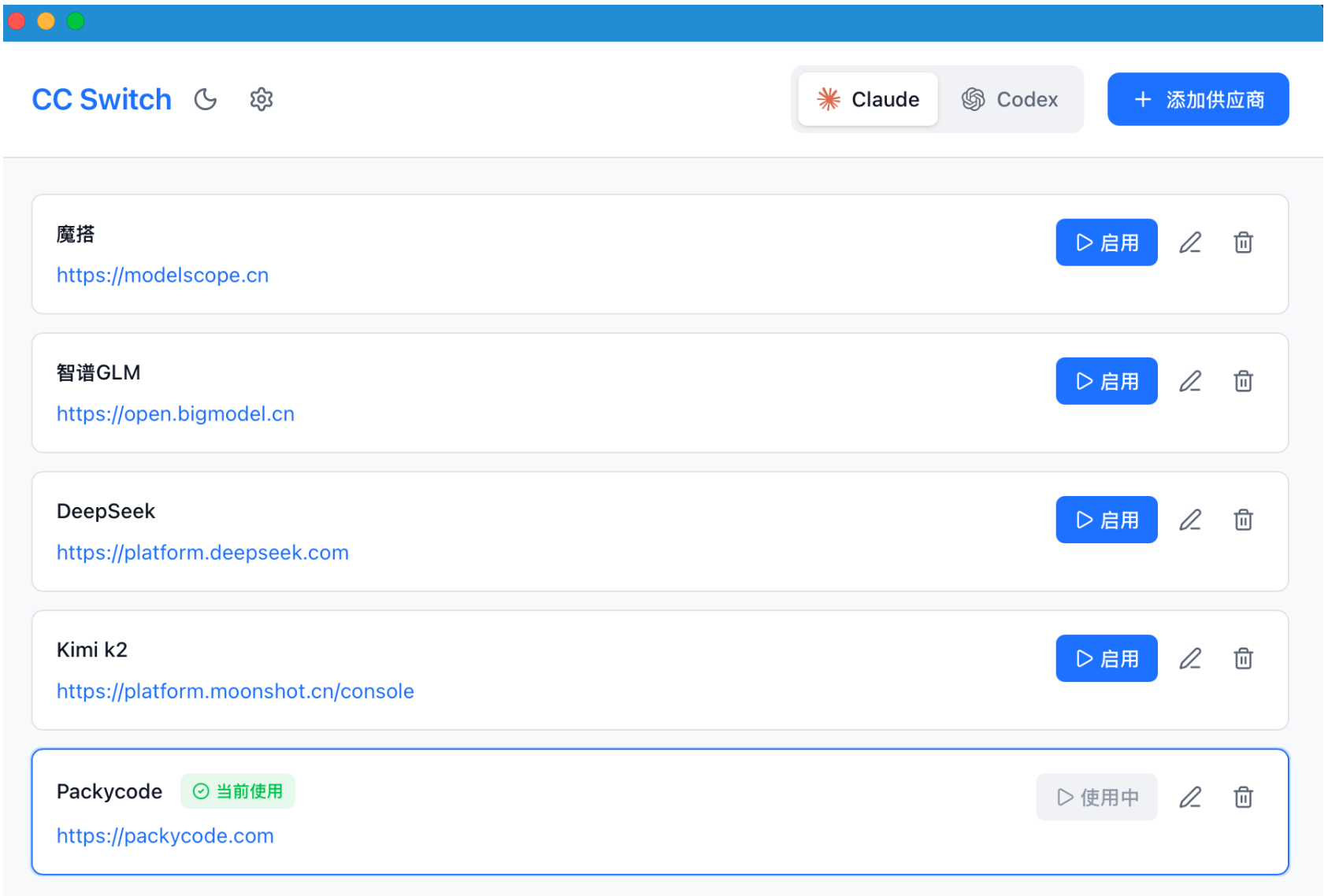Maximize the window with the green button
Image resolution: width=1328 pixels, height=896 pixels.
tap(76, 21)
